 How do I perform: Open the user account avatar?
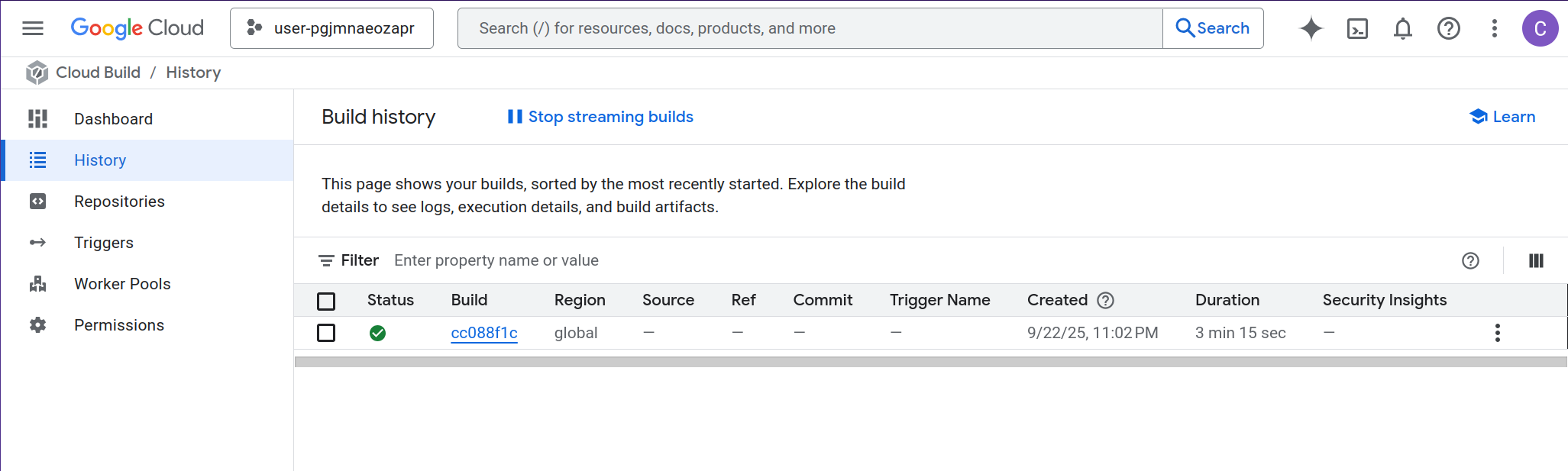click(x=1540, y=28)
